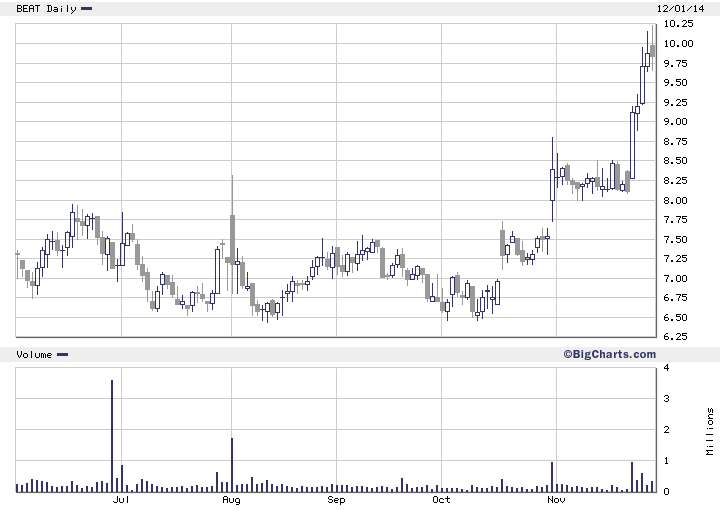Screen dimensions: 720x510
Task: Select the 7.50 price axis label
Action: 675,239
